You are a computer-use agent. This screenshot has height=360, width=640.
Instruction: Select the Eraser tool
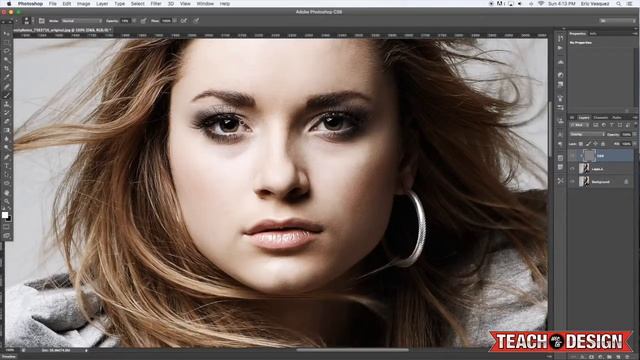[7, 121]
